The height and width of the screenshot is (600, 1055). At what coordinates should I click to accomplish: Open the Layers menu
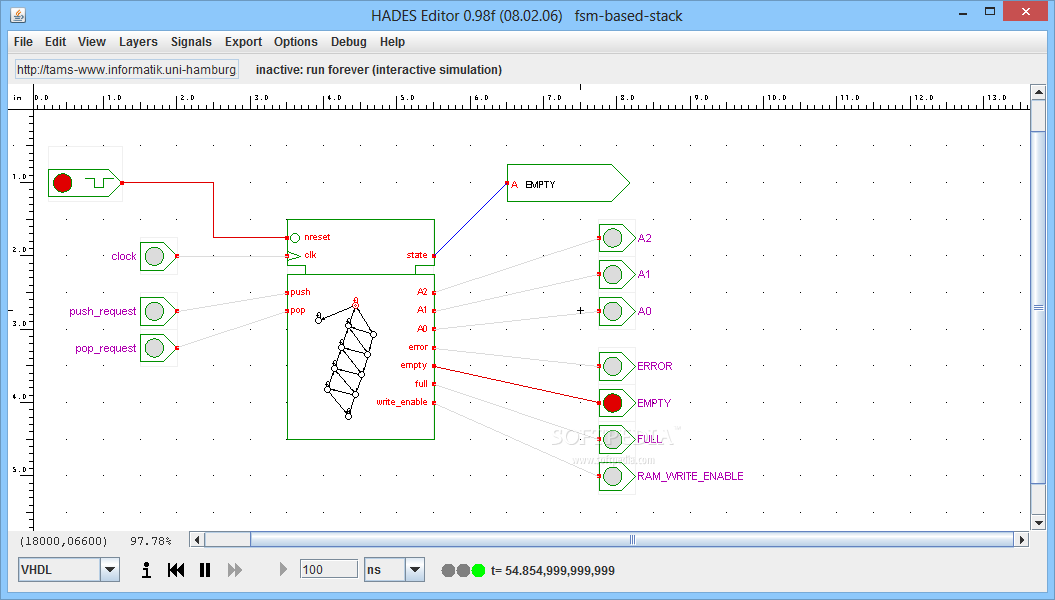tap(138, 42)
